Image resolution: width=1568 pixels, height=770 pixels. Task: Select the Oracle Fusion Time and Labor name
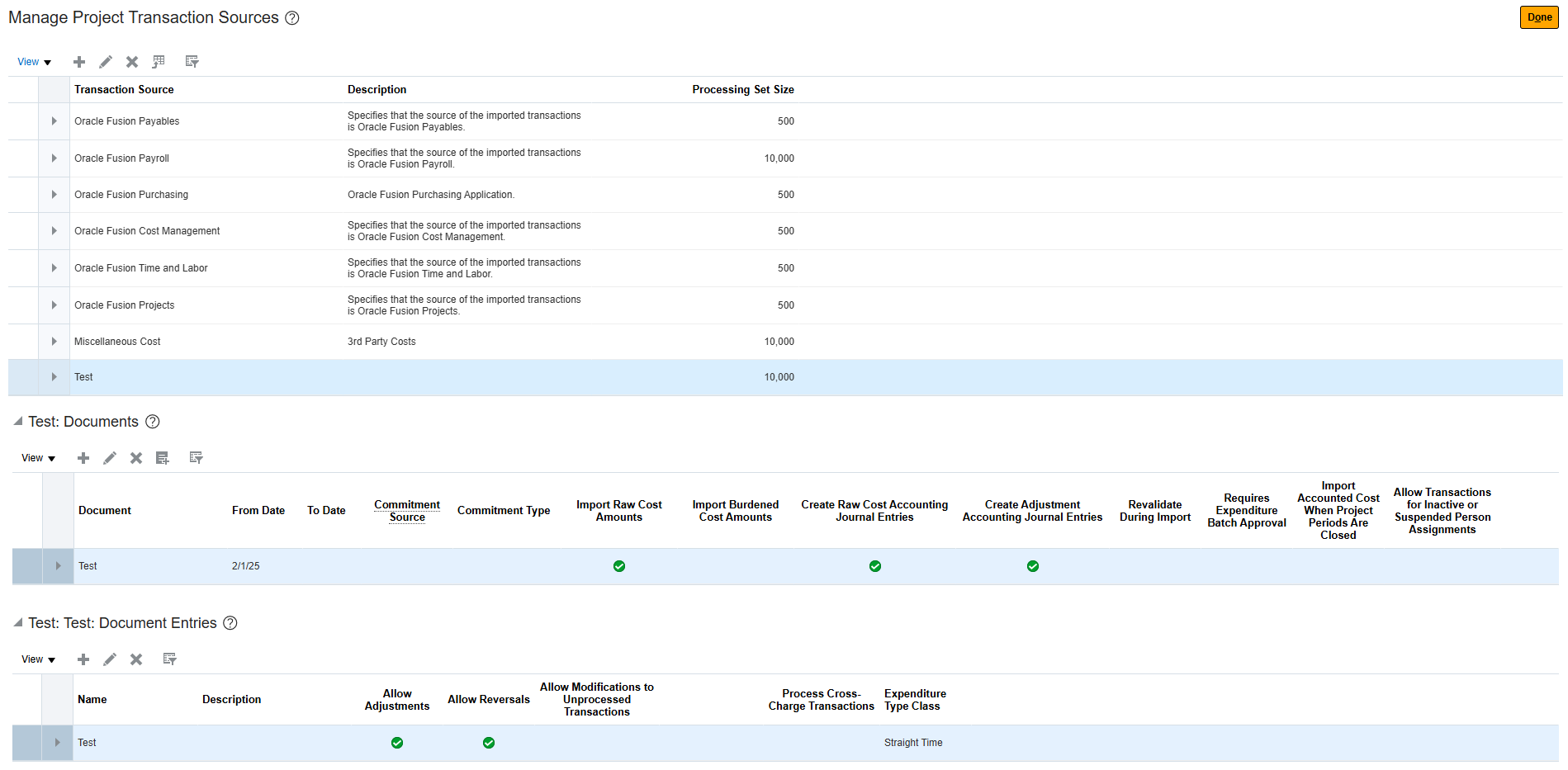141,268
